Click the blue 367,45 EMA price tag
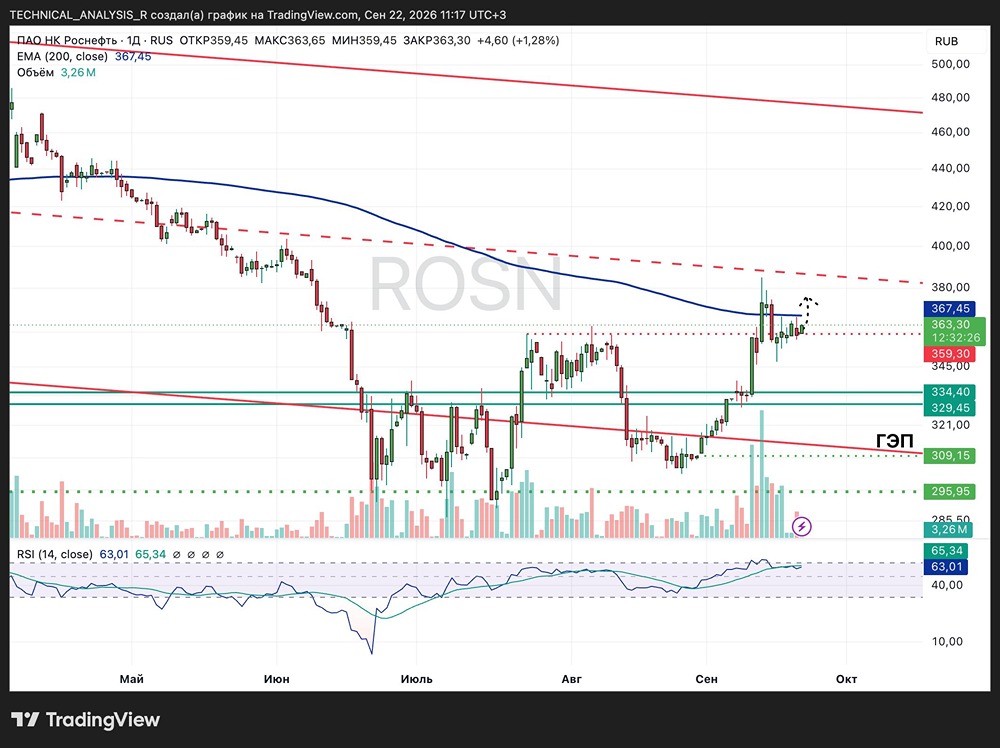Image resolution: width=1000 pixels, height=748 pixels. [x=950, y=309]
